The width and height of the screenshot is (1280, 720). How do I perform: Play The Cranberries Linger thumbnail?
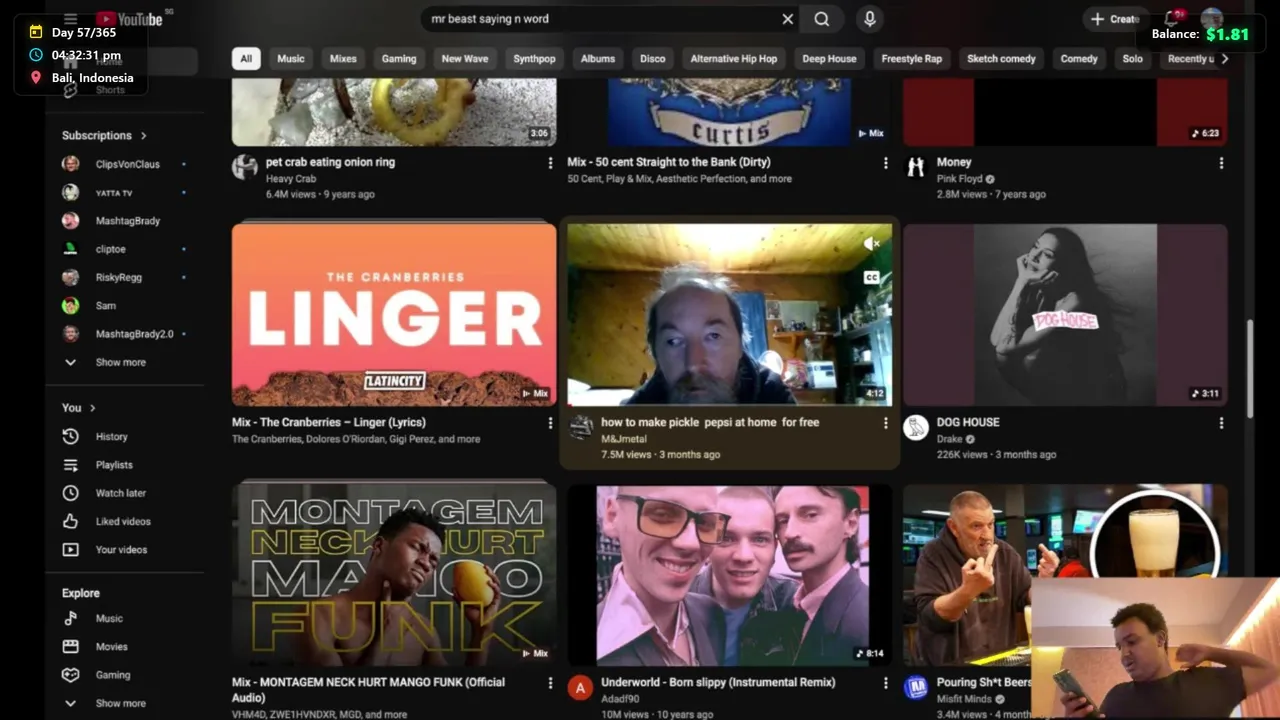pos(394,314)
